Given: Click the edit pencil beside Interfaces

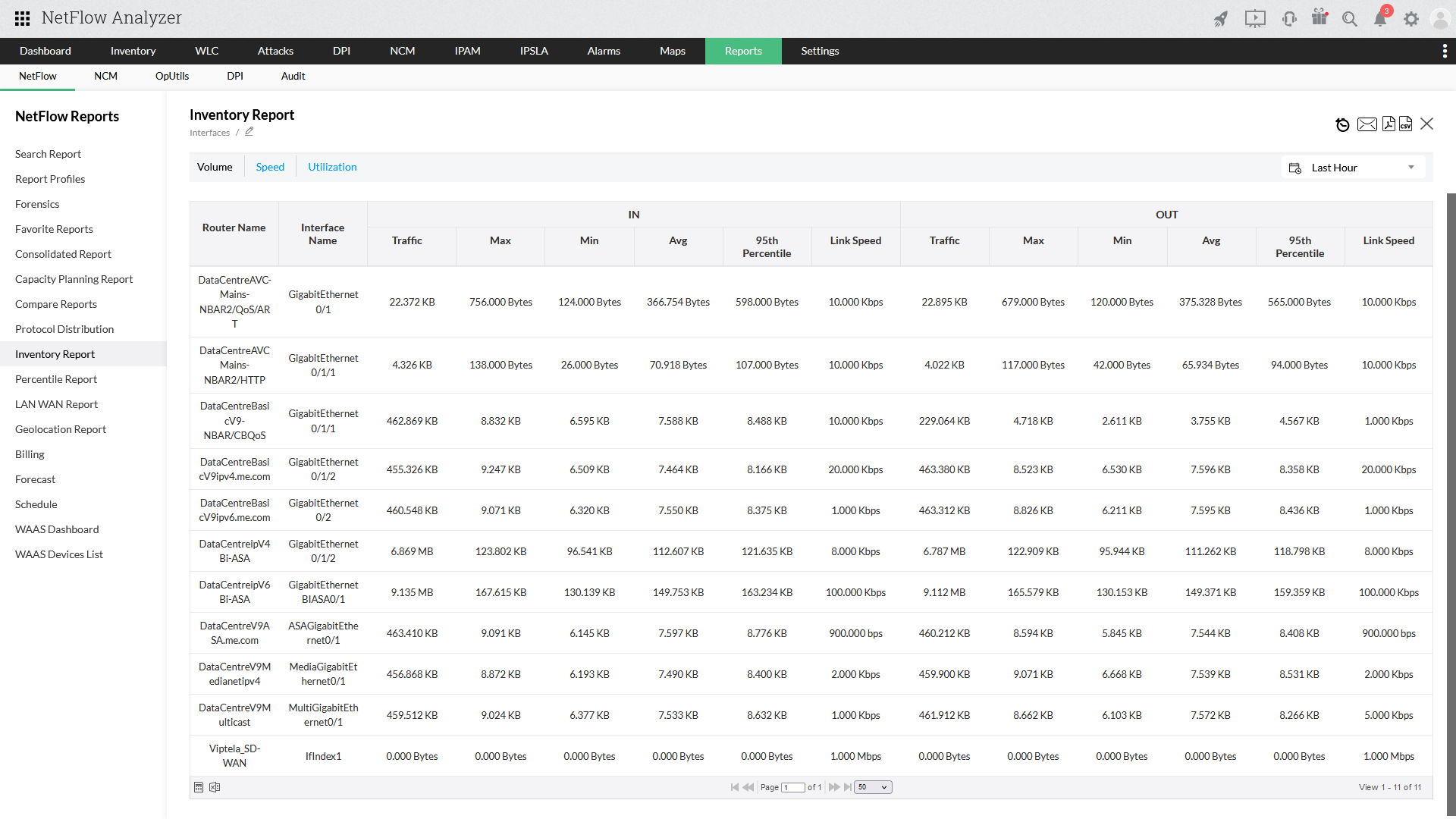Looking at the screenshot, I should pos(249,132).
